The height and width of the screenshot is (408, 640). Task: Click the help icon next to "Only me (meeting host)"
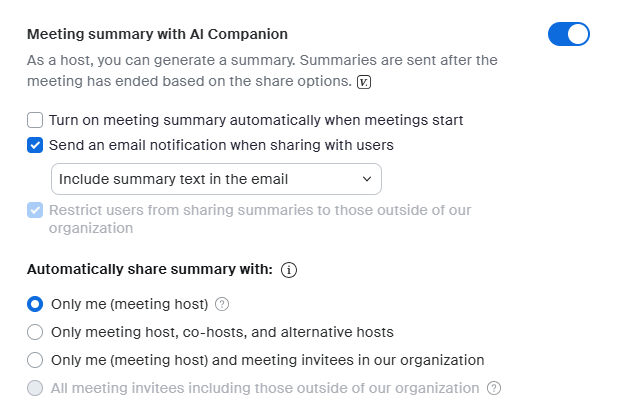coord(223,304)
